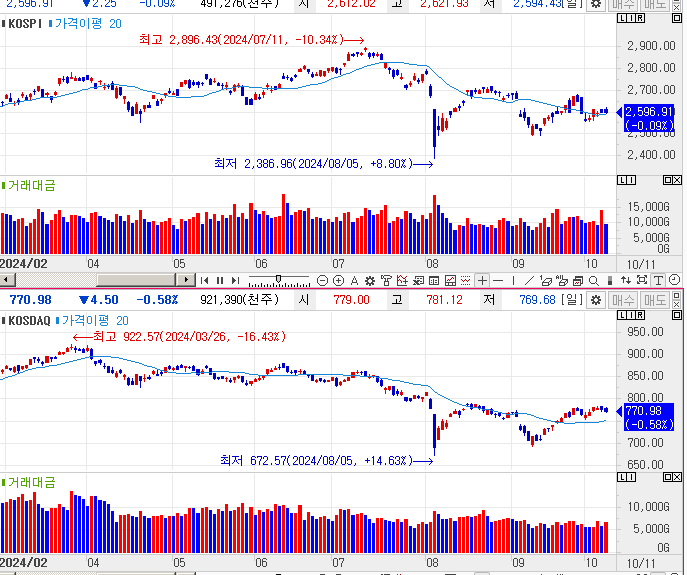Click the tool icon right of gear
Screen dimensions: 687x575
pyautogui.click(x=386, y=280)
